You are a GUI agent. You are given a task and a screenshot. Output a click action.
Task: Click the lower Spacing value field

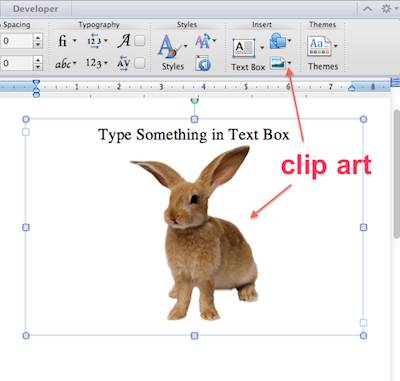[x=16, y=63]
